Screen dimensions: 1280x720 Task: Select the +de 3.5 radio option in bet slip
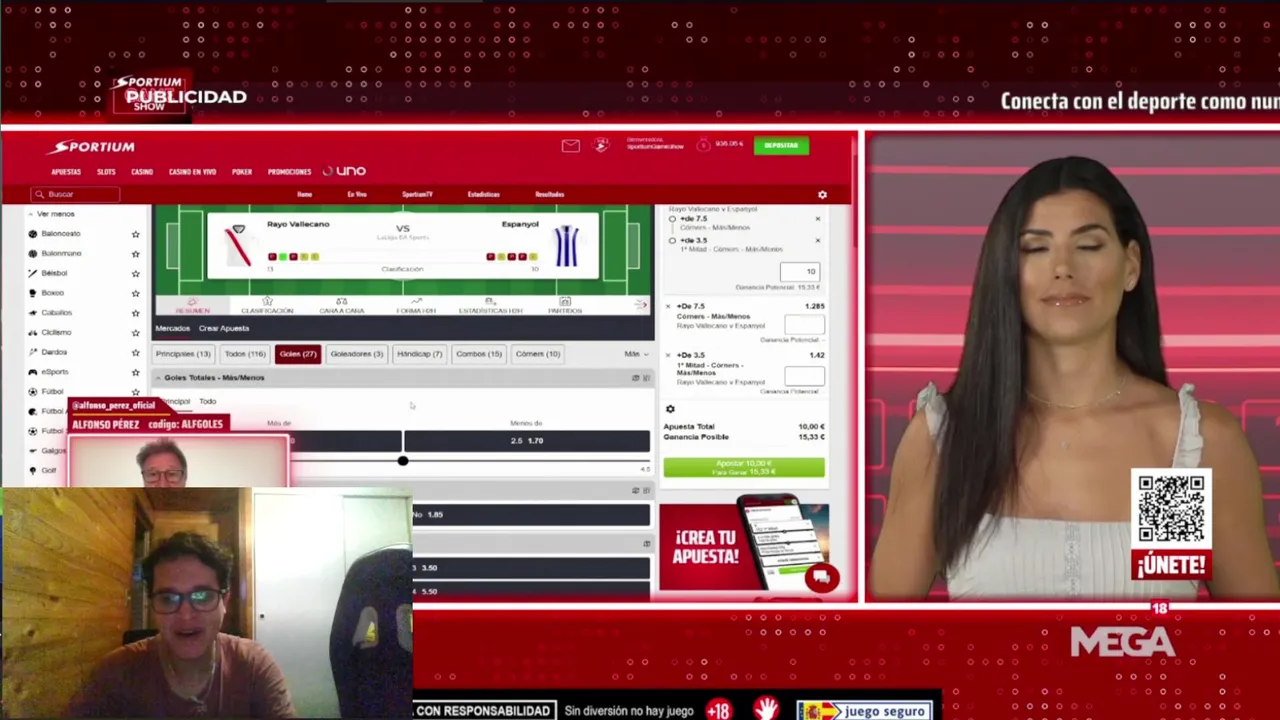click(672, 241)
